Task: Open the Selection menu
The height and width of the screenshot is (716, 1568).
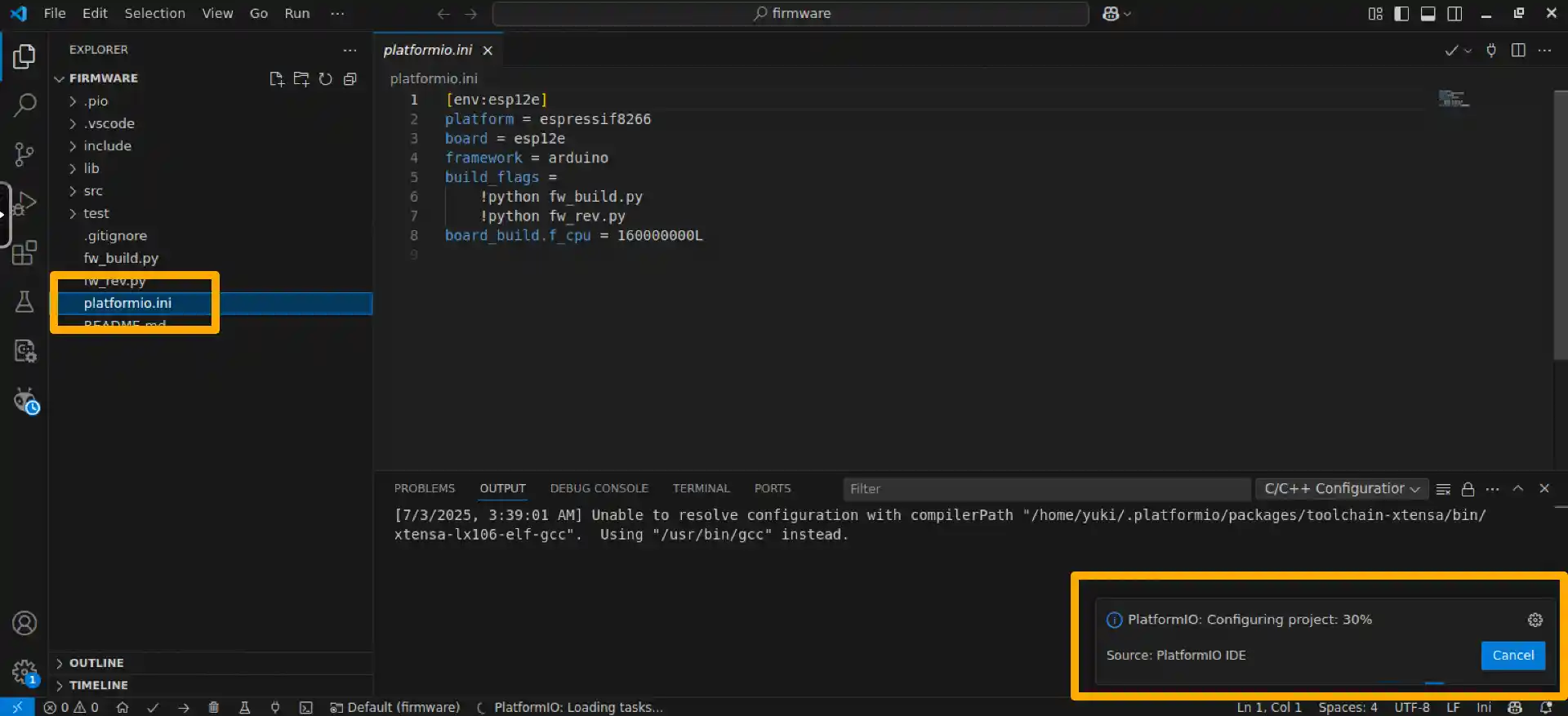Action: point(154,13)
